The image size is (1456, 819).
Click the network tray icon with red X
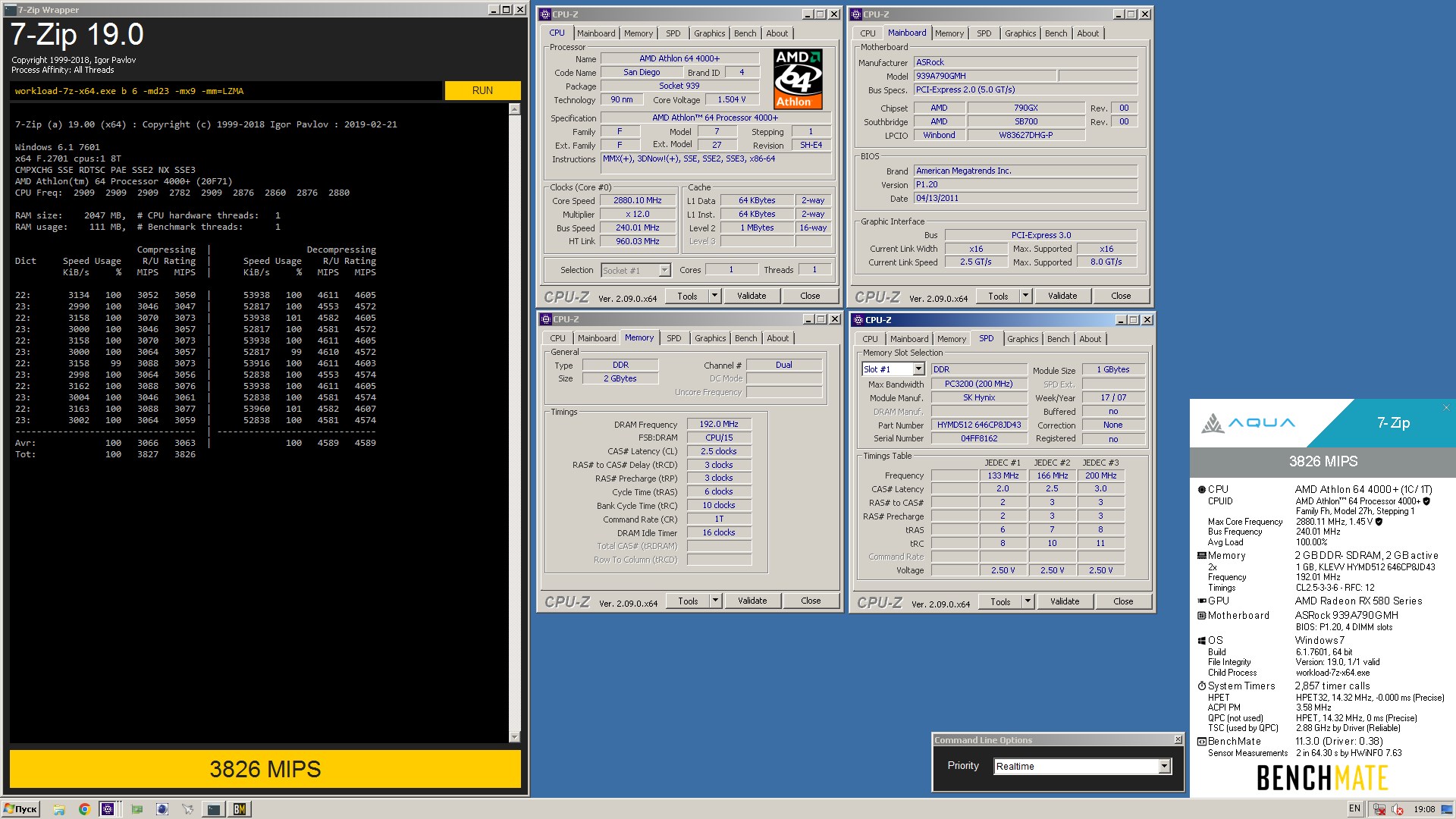(x=1379, y=809)
